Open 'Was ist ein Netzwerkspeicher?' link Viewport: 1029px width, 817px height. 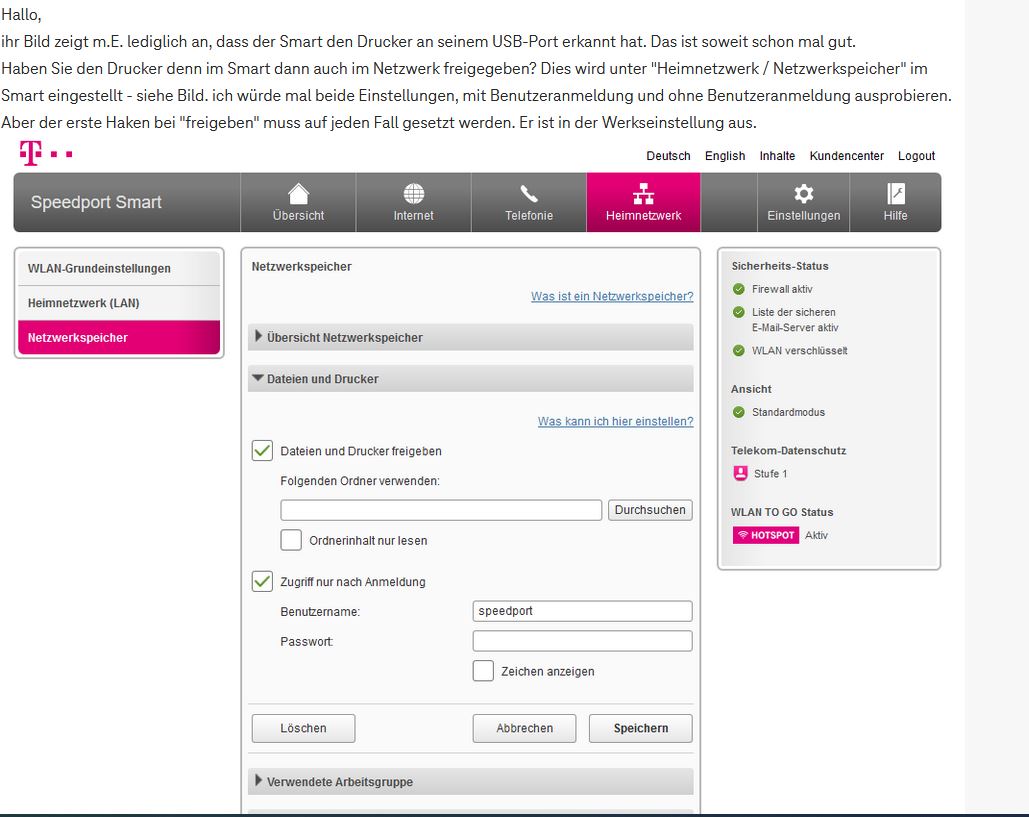click(x=612, y=297)
